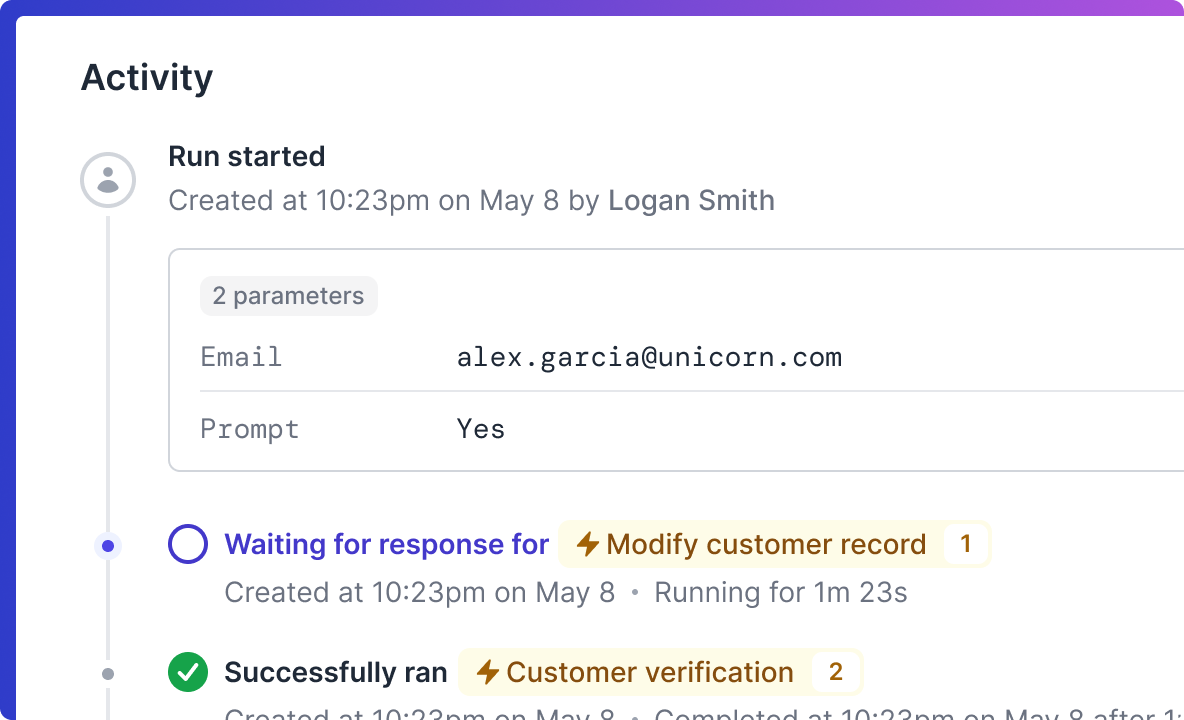1184x720 pixels.
Task: Open the Modify customer record task badge
Action: tap(765, 544)
